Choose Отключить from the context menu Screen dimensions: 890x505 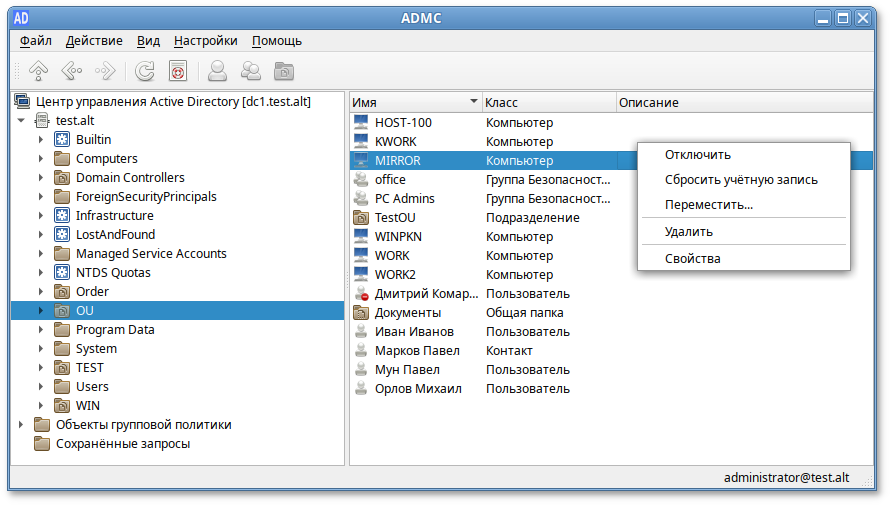698,155
